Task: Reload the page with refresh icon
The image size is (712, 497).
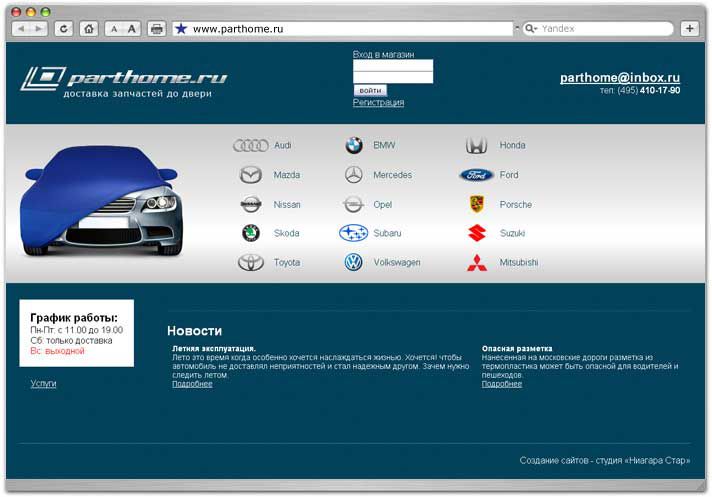Action: tap(64, 29)
